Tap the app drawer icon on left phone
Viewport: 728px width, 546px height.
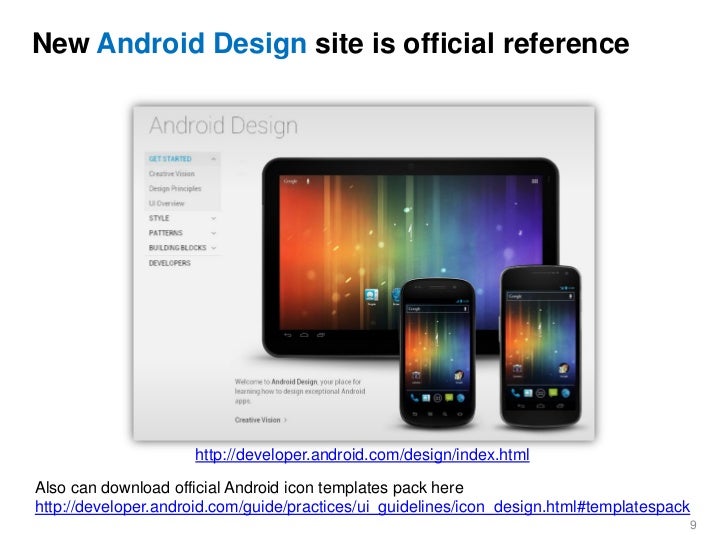pos(437,398)
